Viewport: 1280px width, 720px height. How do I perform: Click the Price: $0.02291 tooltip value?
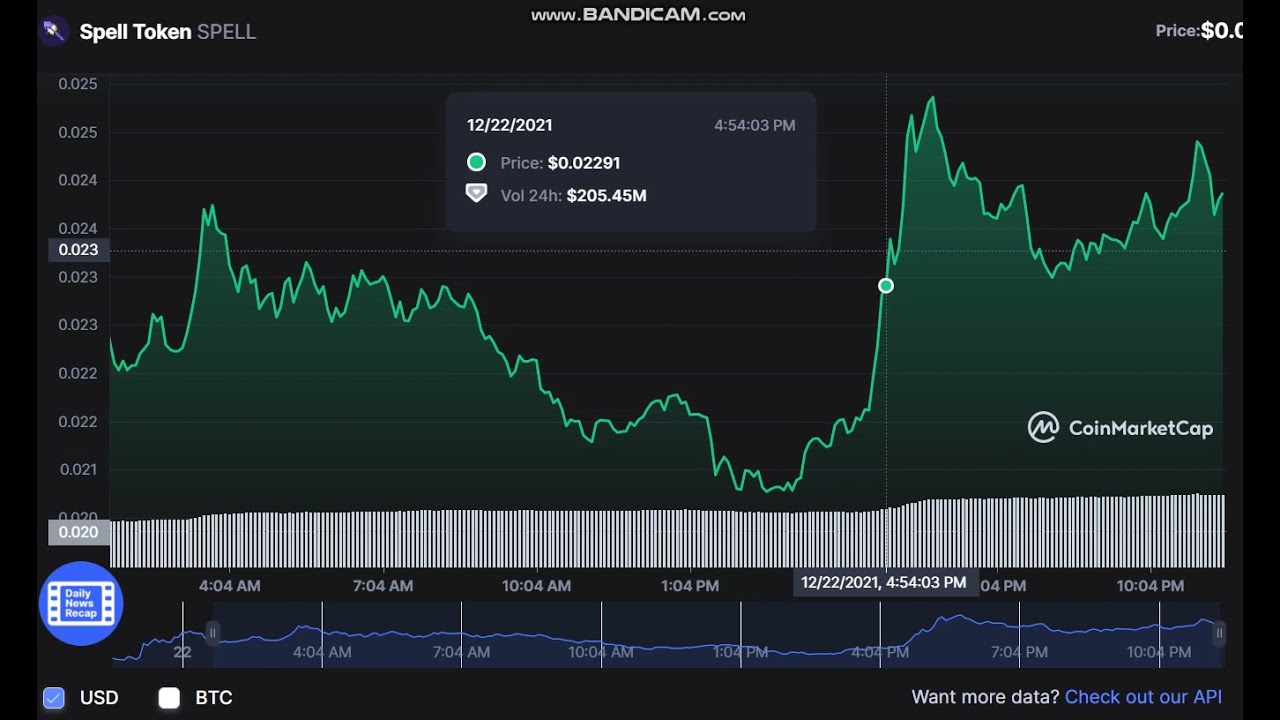pos(560,163)
